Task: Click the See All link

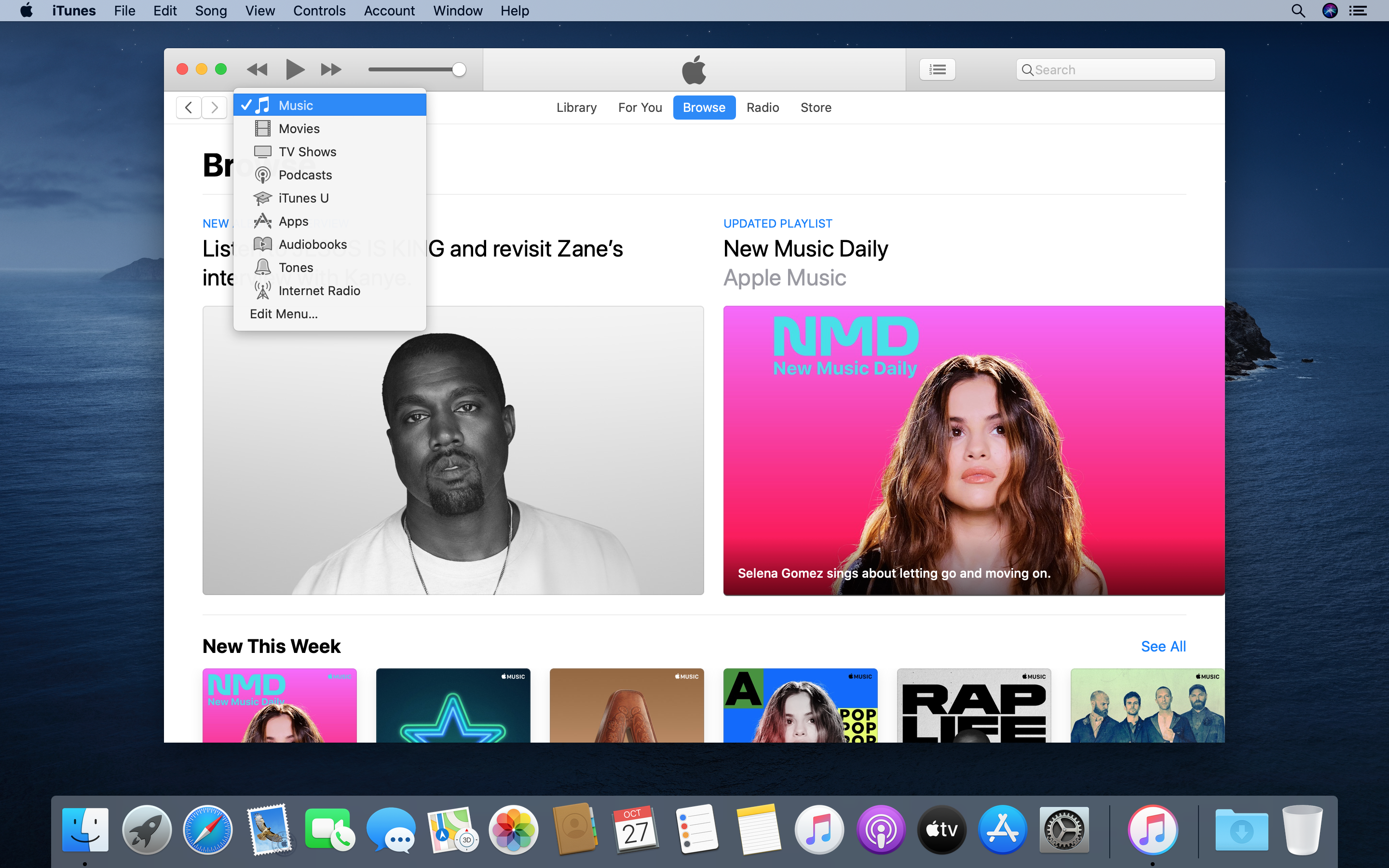Action: click(x=1163, y=646)
